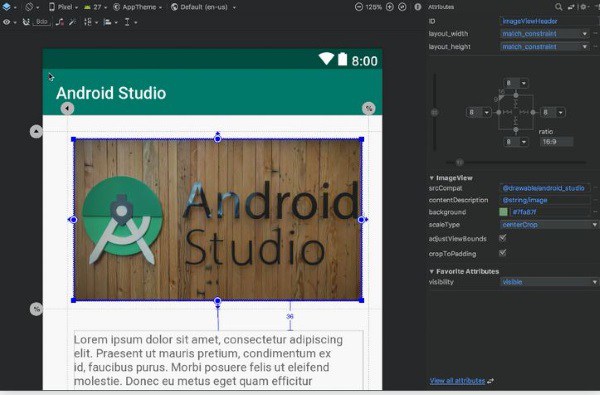Open the AppTheme theme selector
The height and width of the screenshot is (395, 600).
[x=138, y=7]
